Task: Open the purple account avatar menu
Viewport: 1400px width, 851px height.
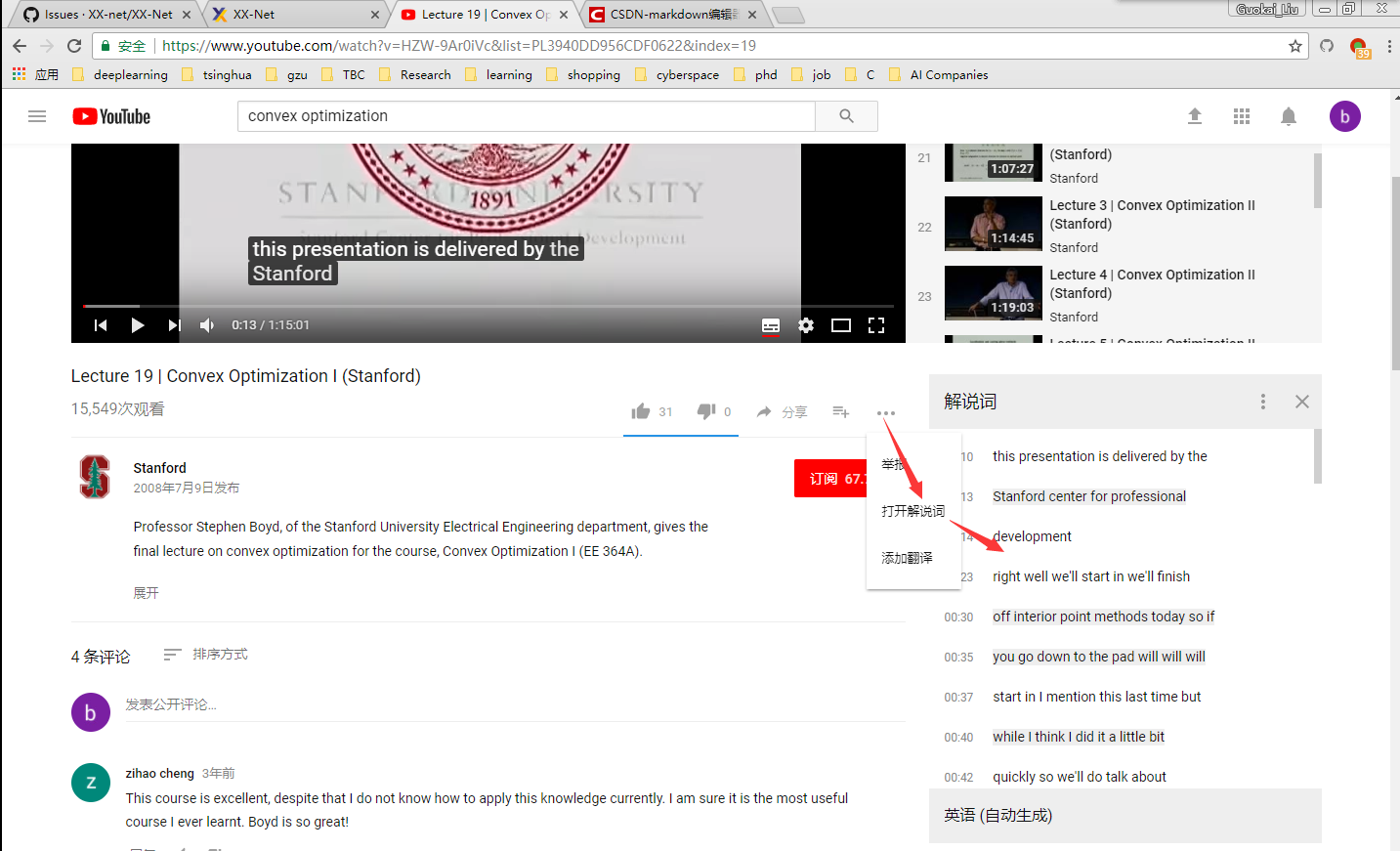Action: point(1345,116)
